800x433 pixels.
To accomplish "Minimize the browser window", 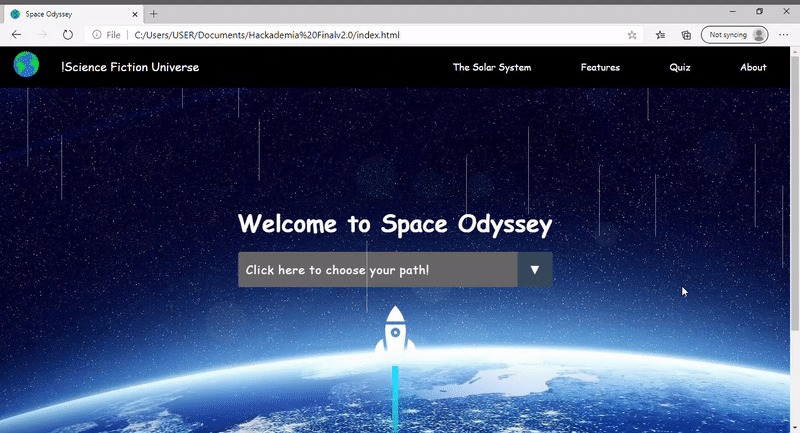I will (733, 11).
